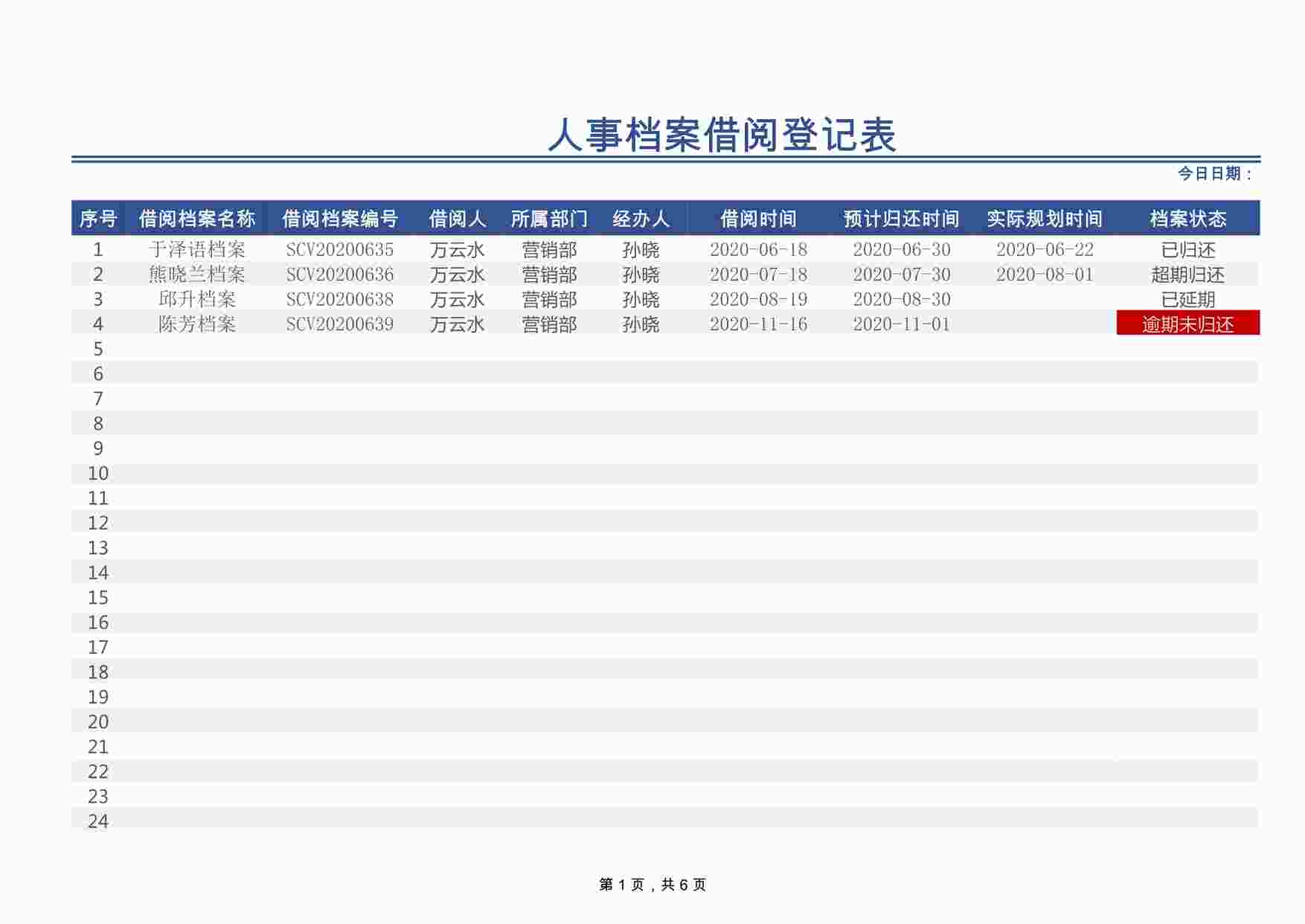The width and height of the screenshot is (1305, 924).
Task: Click borrow date 2020-11-16
Action: click(x=758, y=324)
